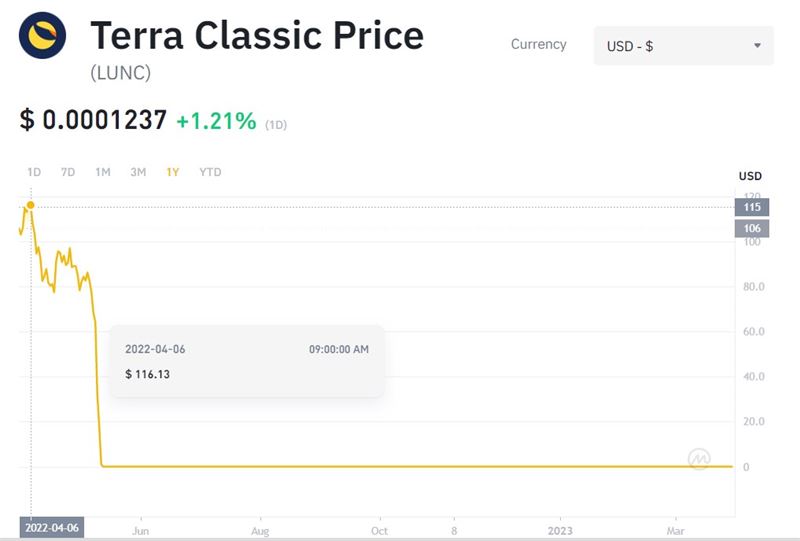Click the 115 price marker on the axis

[x=752, y=207]
